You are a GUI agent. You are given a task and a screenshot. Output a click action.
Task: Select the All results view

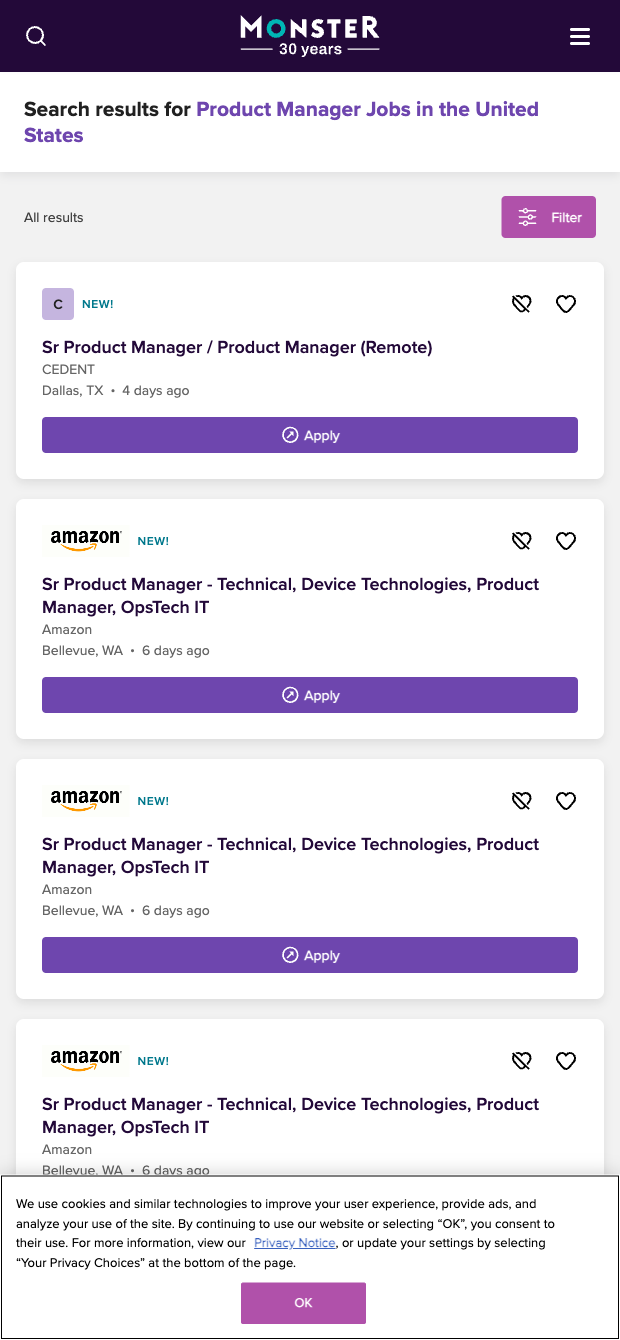click(x=53, y=217)
